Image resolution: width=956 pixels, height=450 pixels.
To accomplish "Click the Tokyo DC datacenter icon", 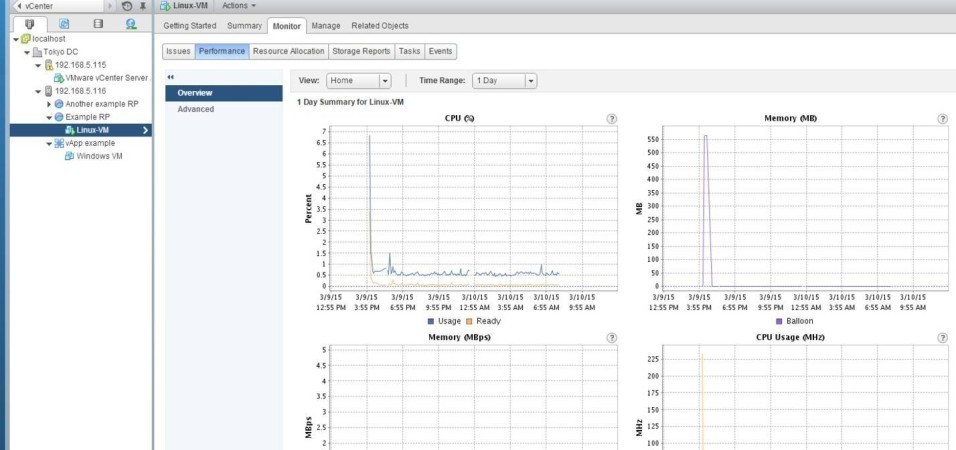I will click(x=37, y=52).
